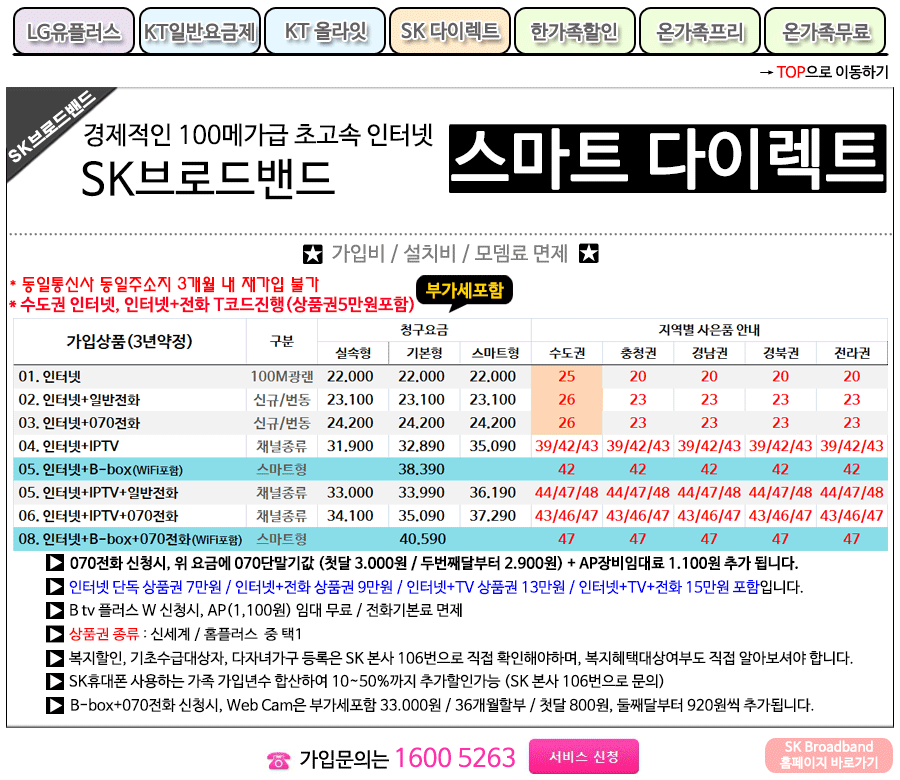Click the 부가세포함 speech bubble badge

[x=464, y=290]
